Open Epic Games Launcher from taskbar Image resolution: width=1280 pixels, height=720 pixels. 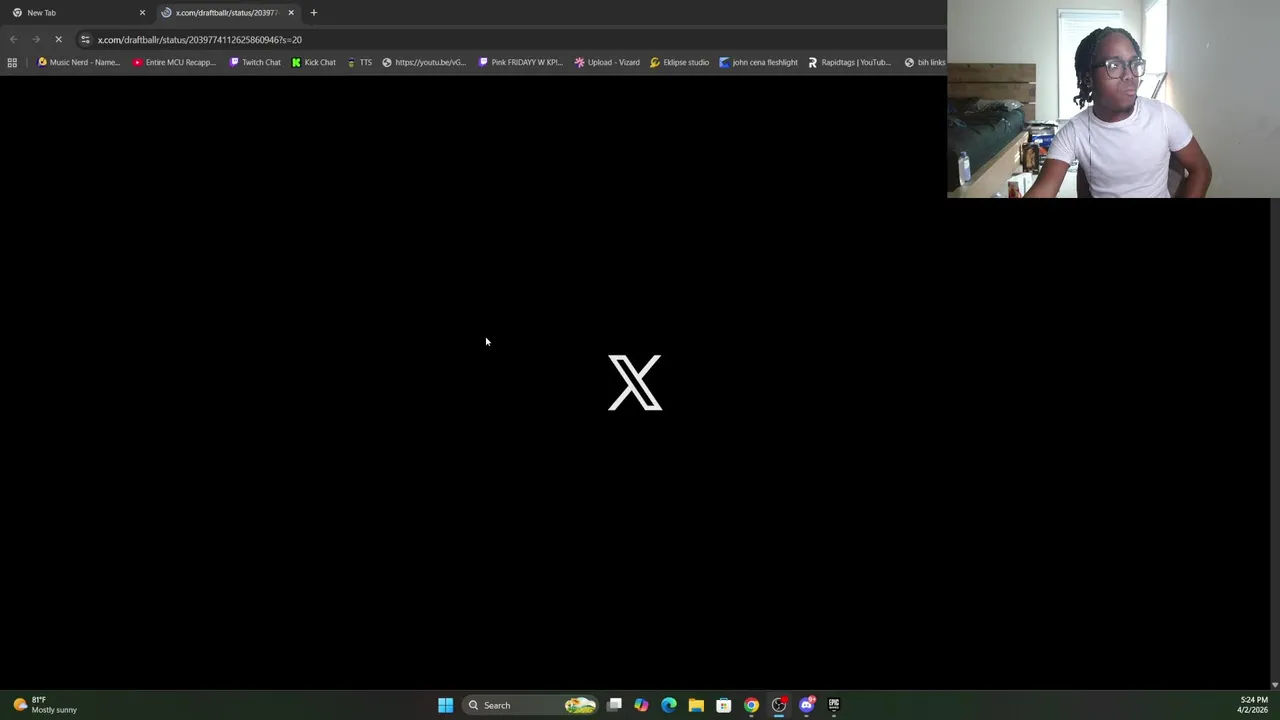tap(834, 705)
